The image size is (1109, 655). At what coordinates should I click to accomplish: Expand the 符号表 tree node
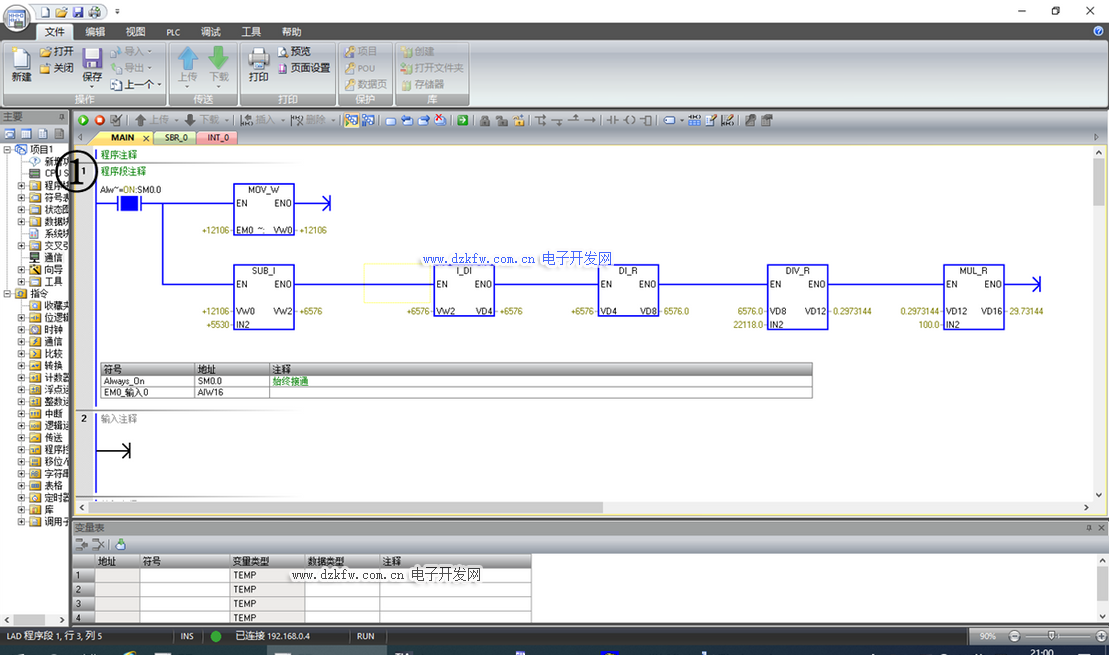(x=21, y=198)
